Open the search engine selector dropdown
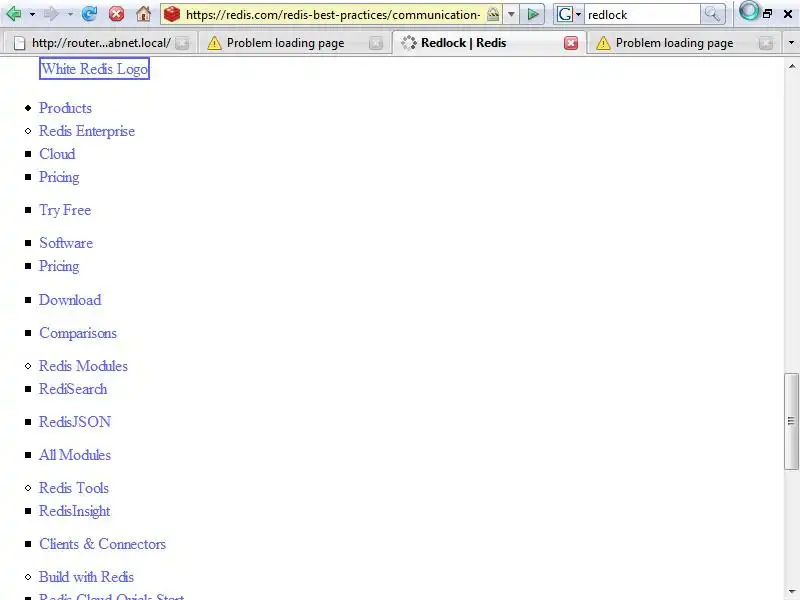The width and height of the screenshot is (800, 600). coord(579,14)
